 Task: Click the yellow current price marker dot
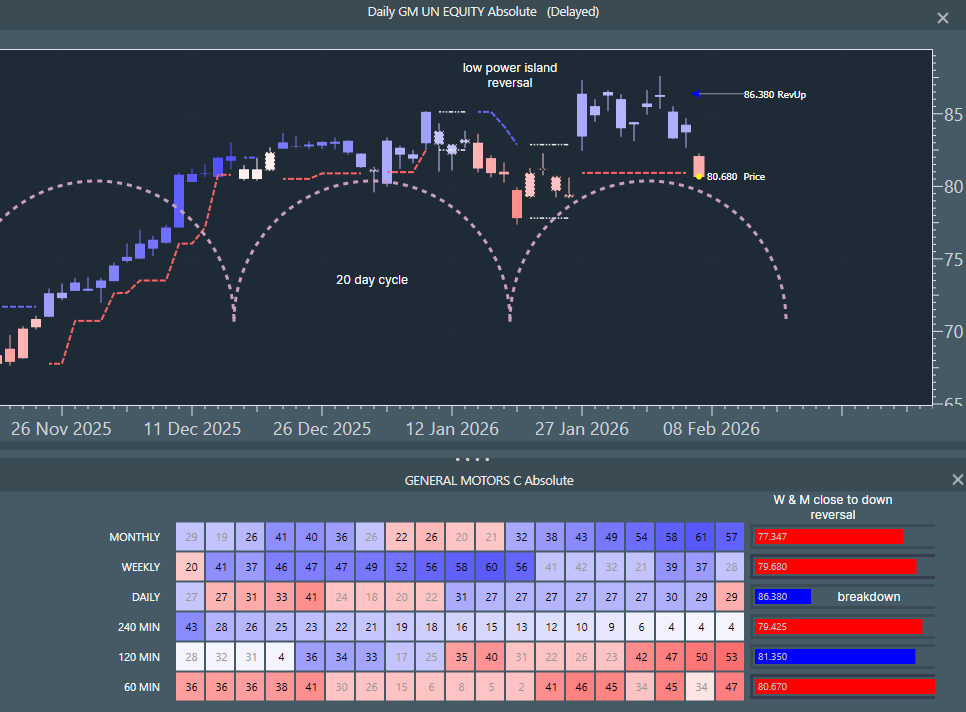(x=699, y=177)
